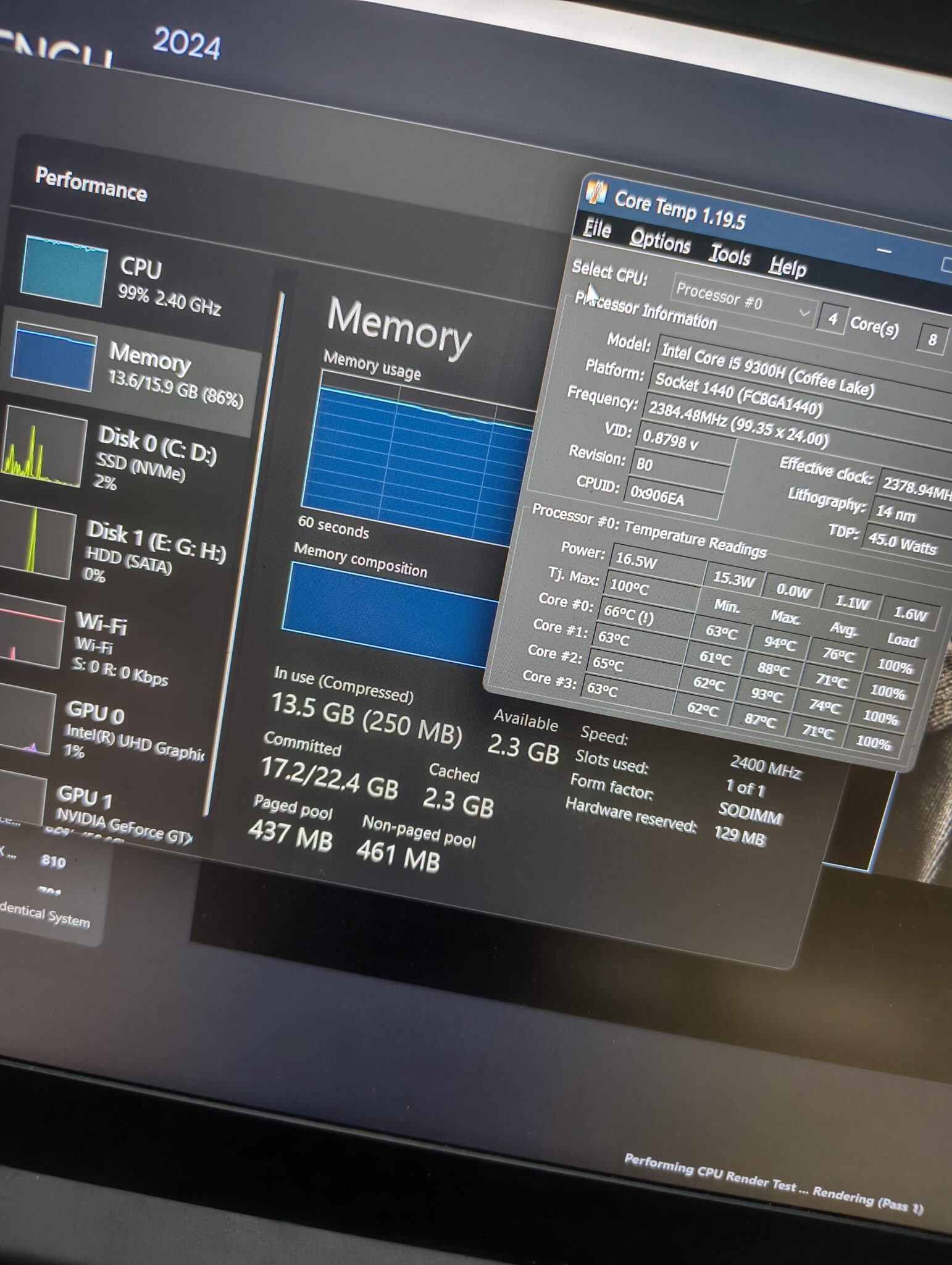Click the Form factor value SODIMM

point(751,813)
